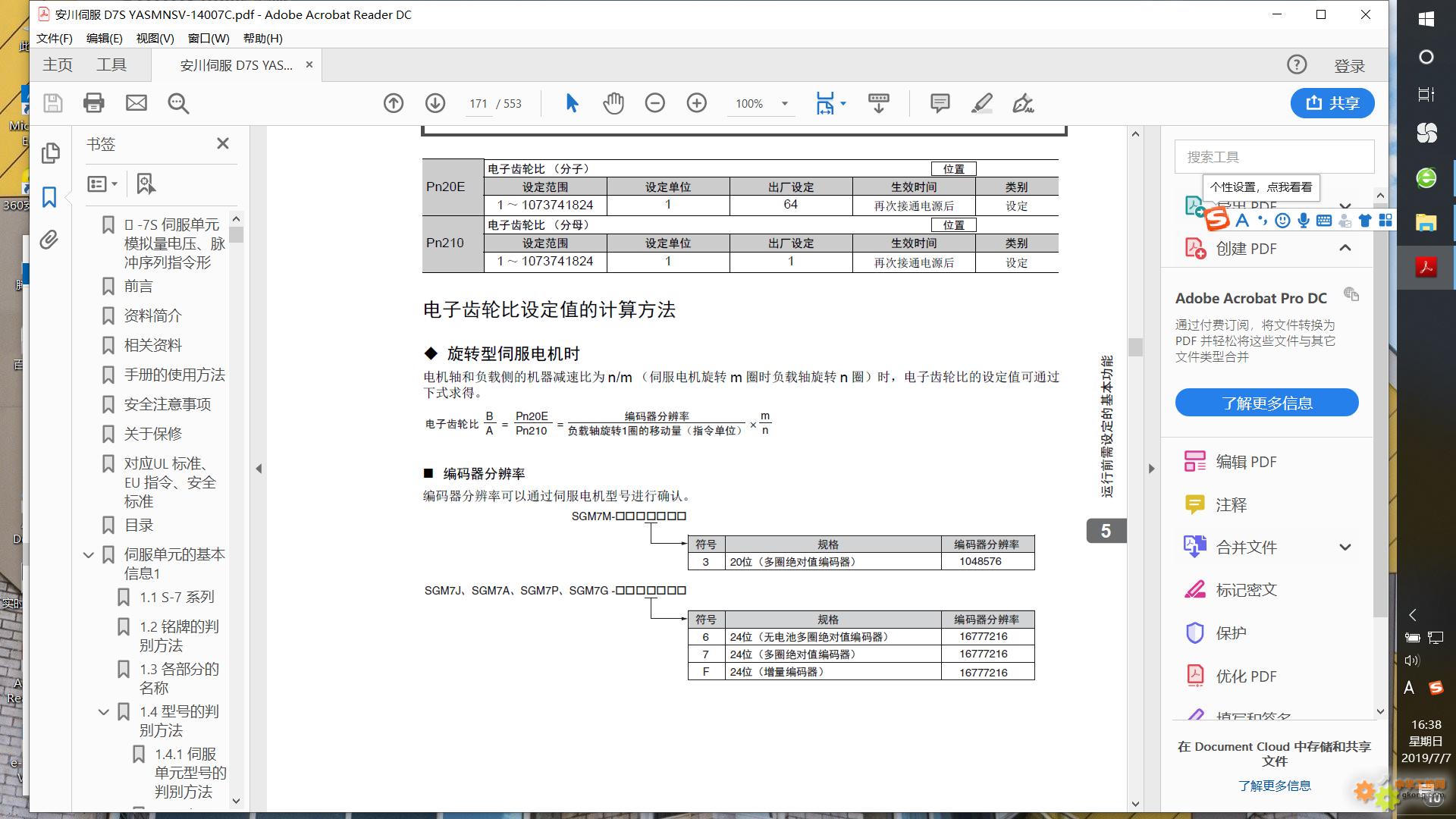This screenshot has height=819, width=1456.
Task: Switch to the 主页 tab
Action: (58, 65)
